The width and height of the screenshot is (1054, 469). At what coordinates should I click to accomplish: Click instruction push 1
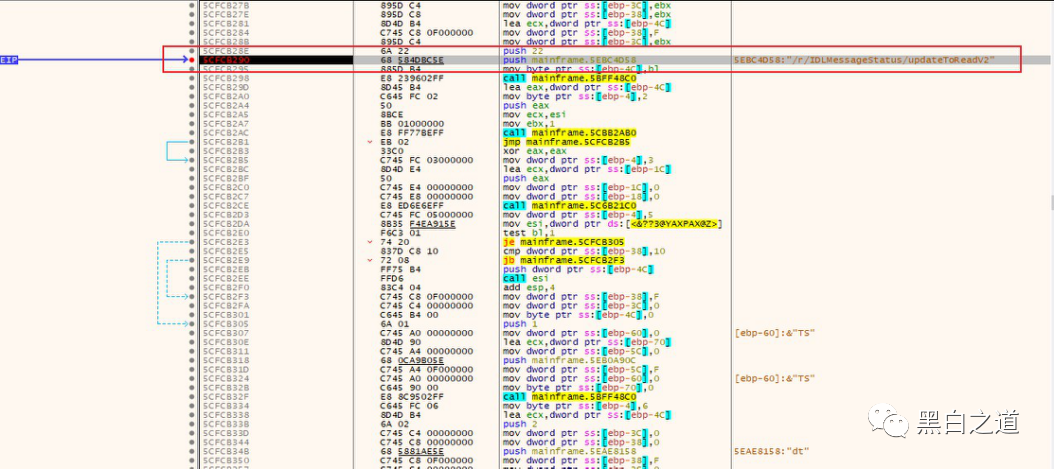(515, 324)
